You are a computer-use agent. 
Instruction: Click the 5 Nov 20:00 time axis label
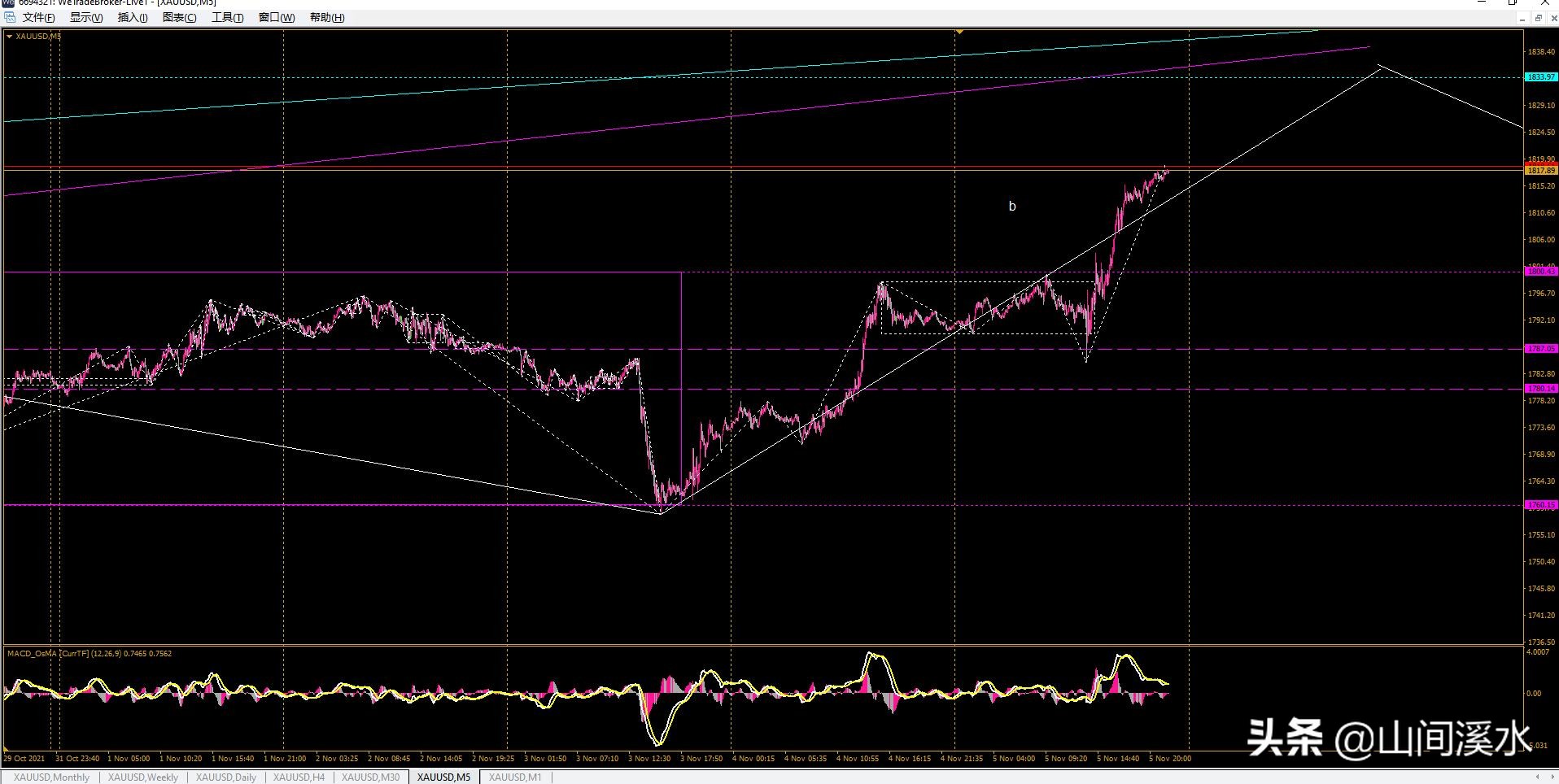1170,759
